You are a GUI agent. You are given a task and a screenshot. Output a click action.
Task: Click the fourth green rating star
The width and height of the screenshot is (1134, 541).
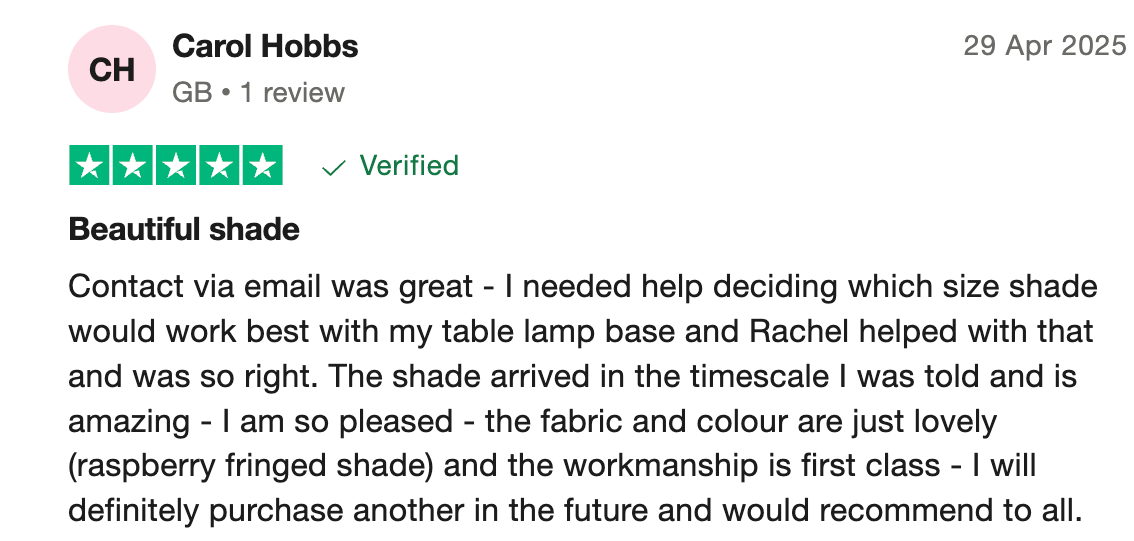[218, 166]
